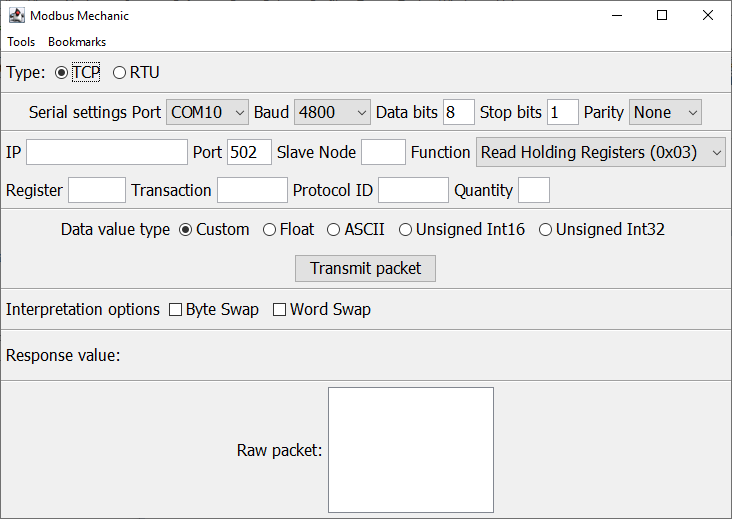Click the Slave Node field

click(x=383, y=152)
